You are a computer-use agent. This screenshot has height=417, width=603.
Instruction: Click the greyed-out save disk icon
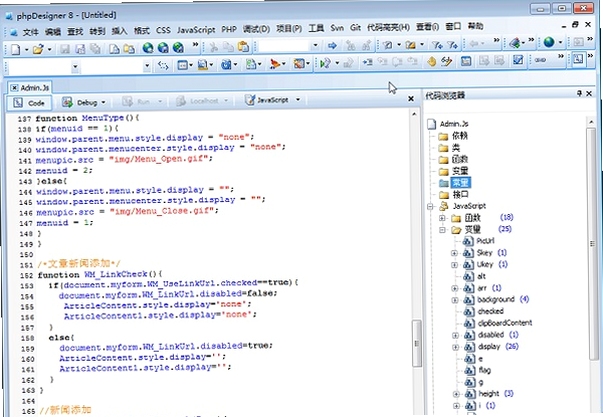(65, 49)
